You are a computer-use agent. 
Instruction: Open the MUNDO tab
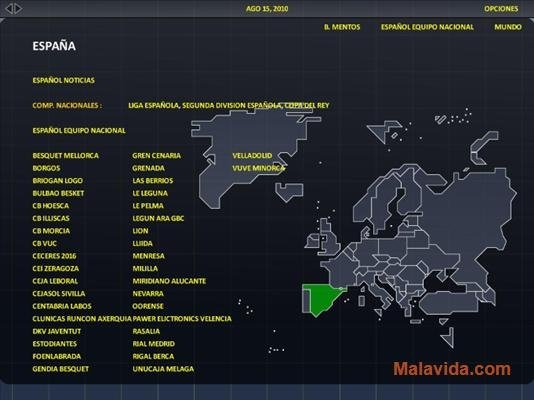click(508, 27)
